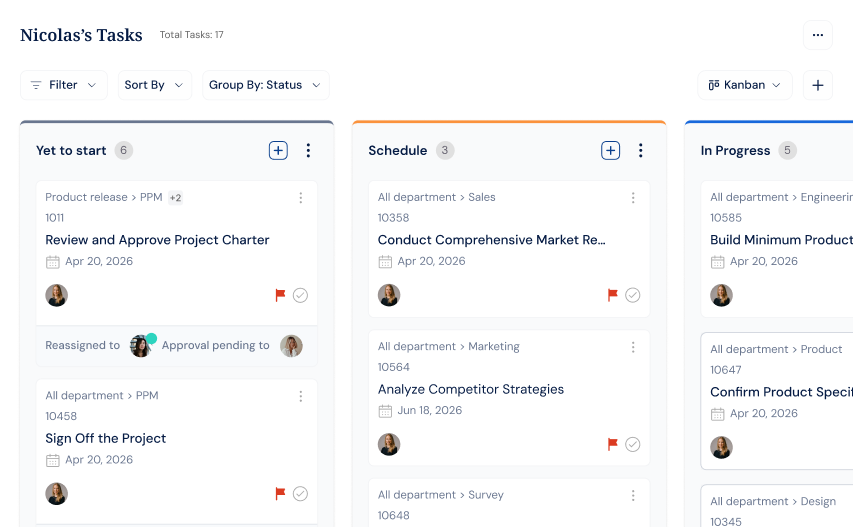
Task: Click red flag on Analyze Competitor Strategies
Action: pos(613,444)
